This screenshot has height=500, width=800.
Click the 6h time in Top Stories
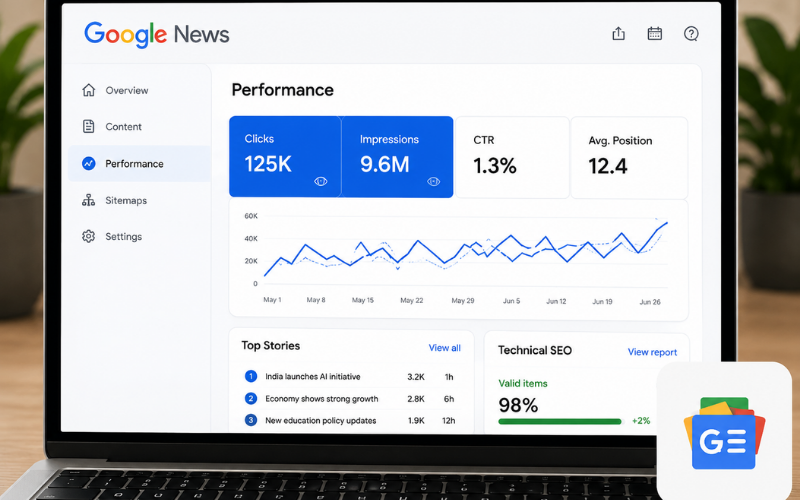pos(449,399)
